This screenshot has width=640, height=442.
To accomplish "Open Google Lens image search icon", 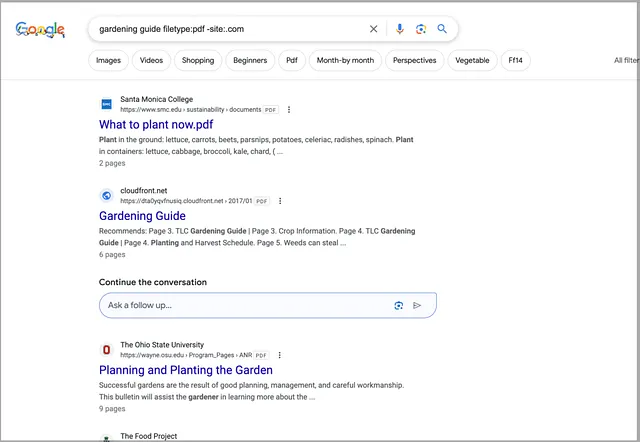I will click(421, 29).
